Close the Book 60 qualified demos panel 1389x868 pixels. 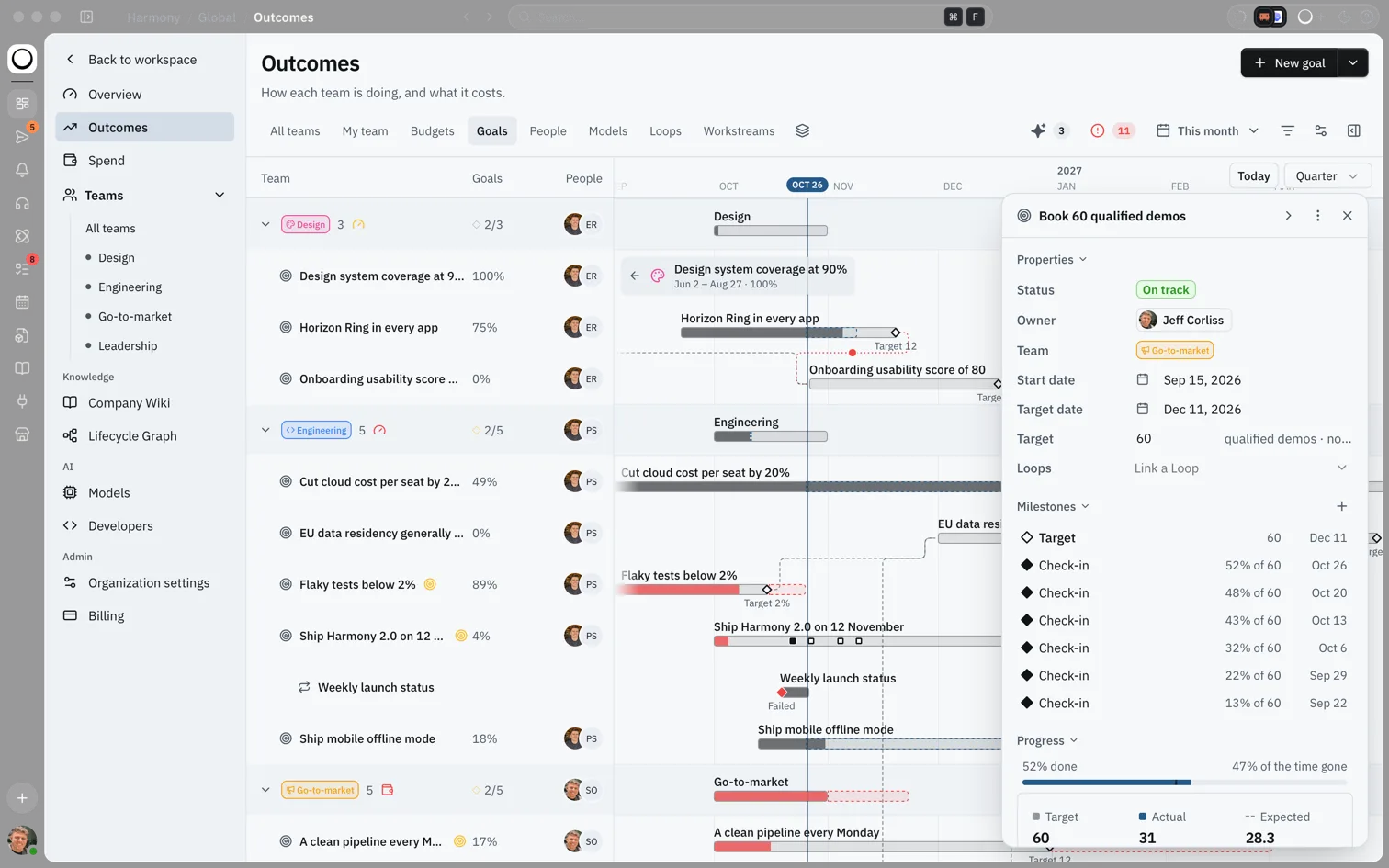1347,216
